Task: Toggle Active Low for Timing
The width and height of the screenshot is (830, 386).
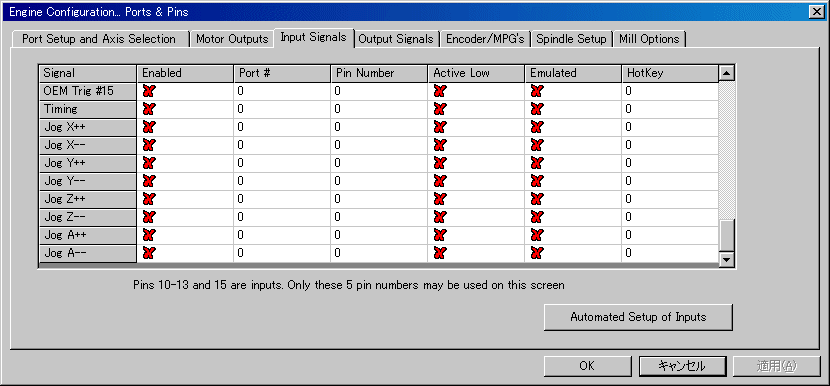Action: click(440, 109)
